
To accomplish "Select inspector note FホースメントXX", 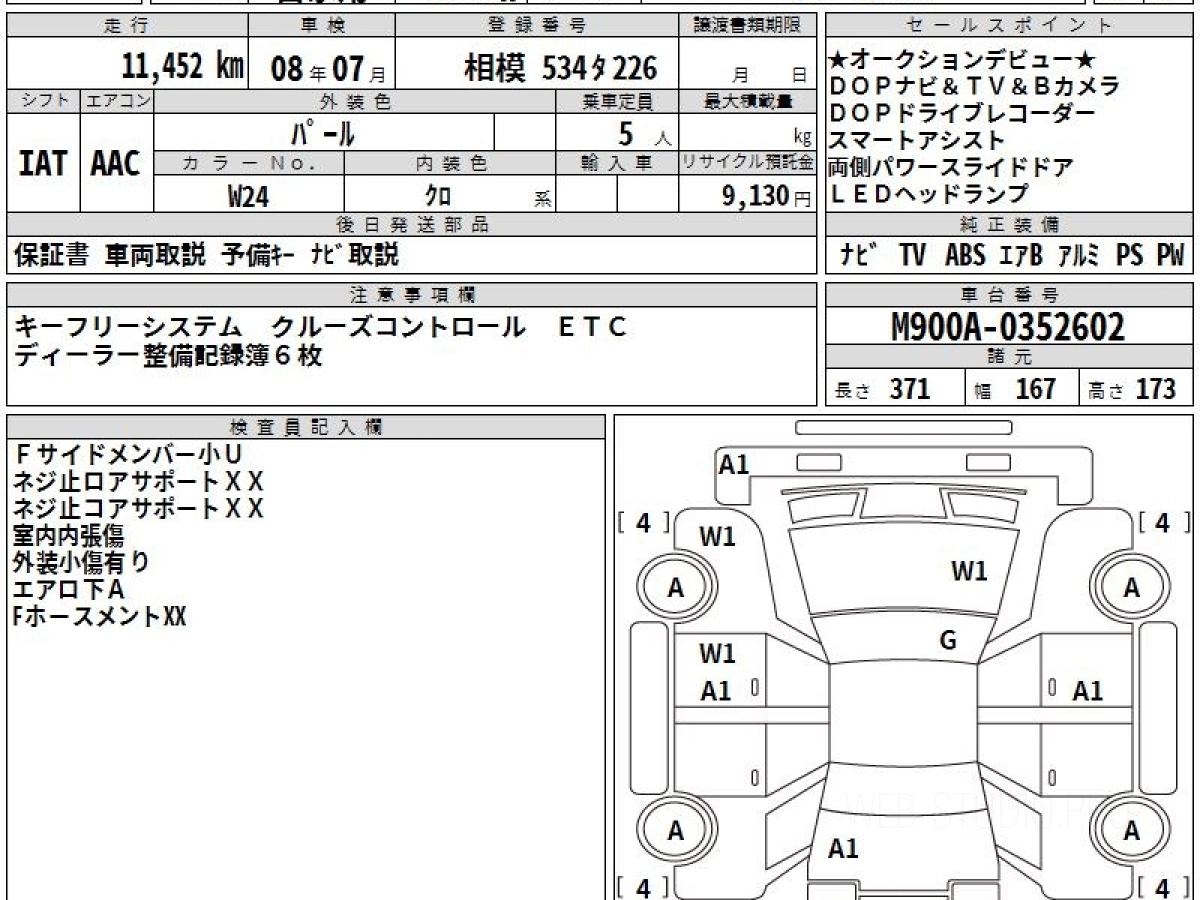I will (100, 616).
